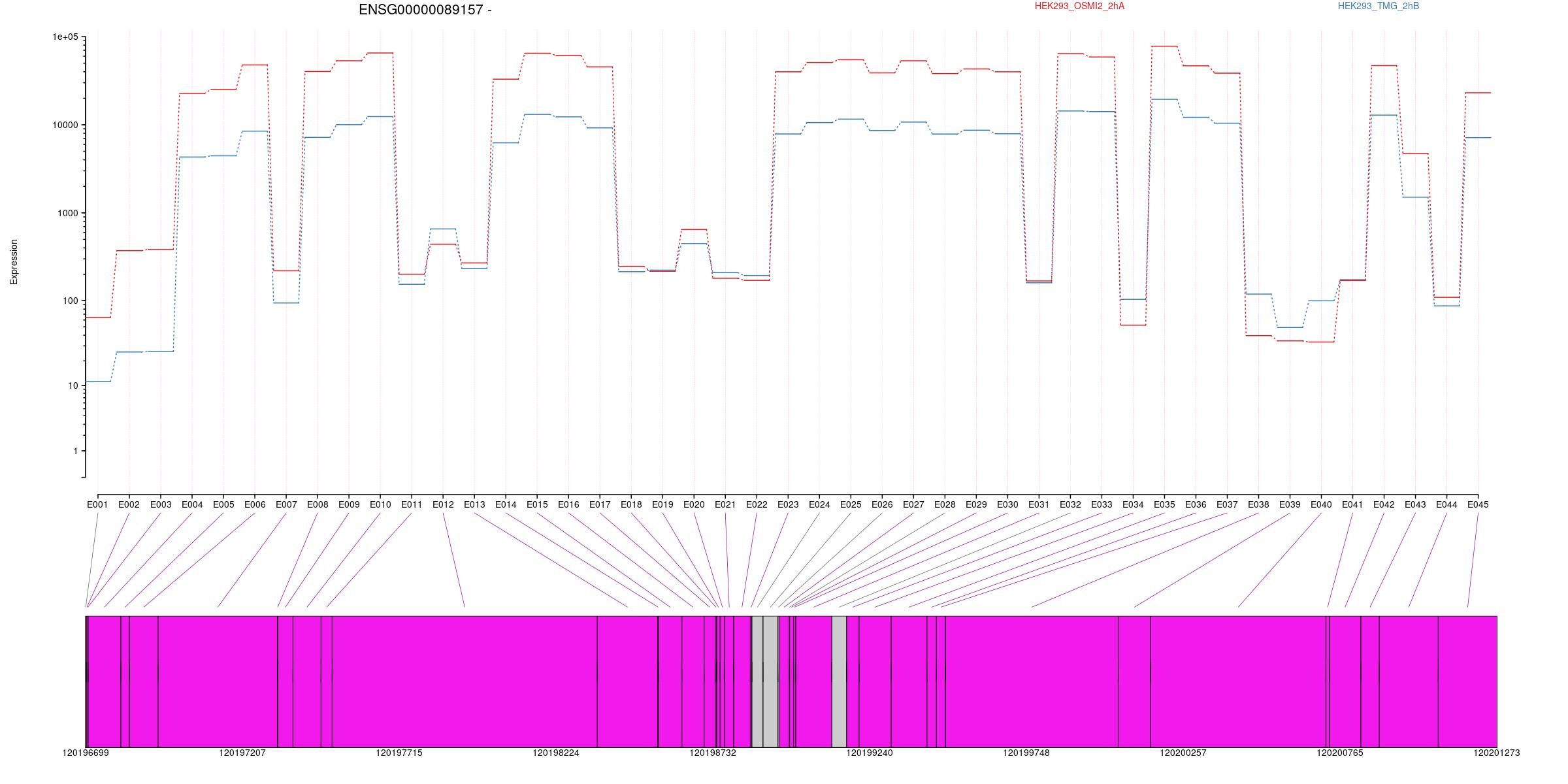
Task: Click genomic coordinate 120197207
Action: (x=242, y=753)
